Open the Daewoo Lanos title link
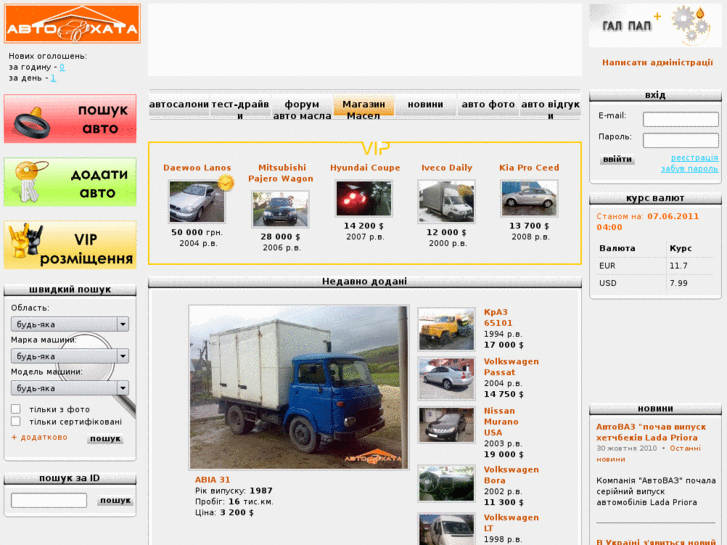 197,168
